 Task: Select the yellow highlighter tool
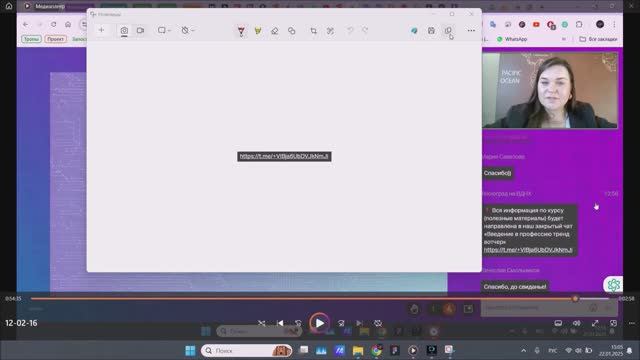click(258, 31)
